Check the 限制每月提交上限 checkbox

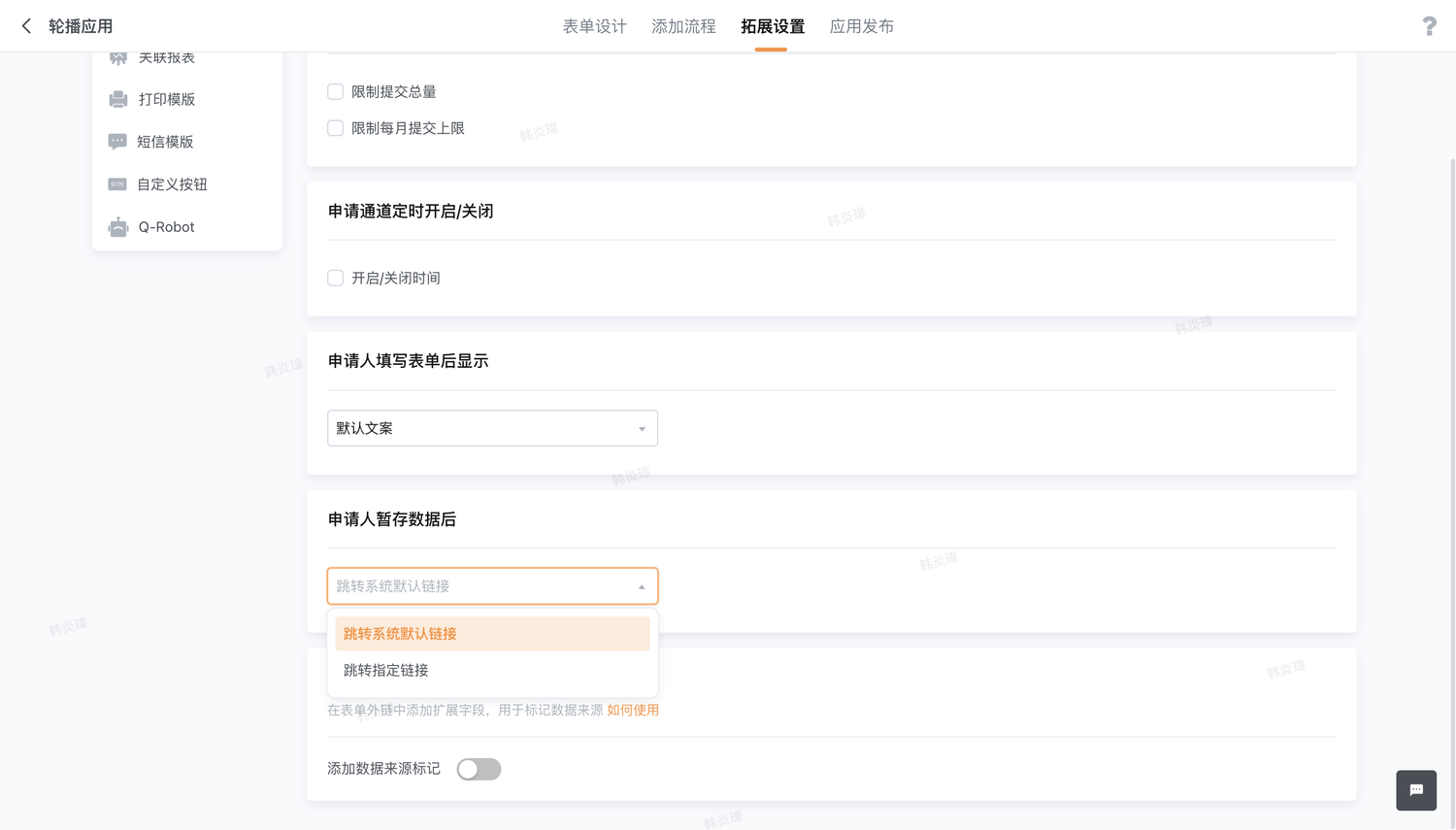coord(335,128)
